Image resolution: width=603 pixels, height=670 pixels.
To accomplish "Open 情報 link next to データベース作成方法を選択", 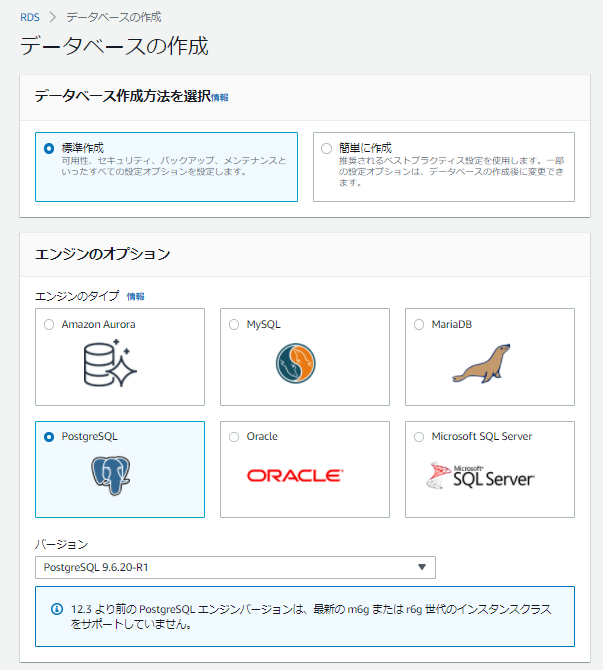I will 220,98.
